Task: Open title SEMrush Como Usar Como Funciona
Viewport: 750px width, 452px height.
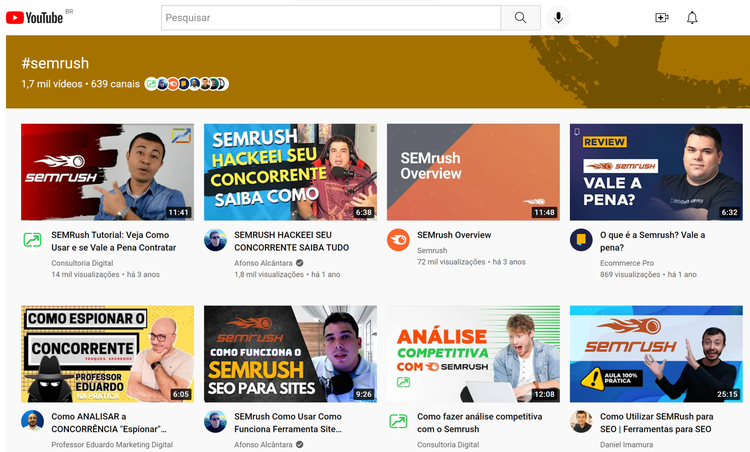Action: pyautogui.click(x=288, y=423)
